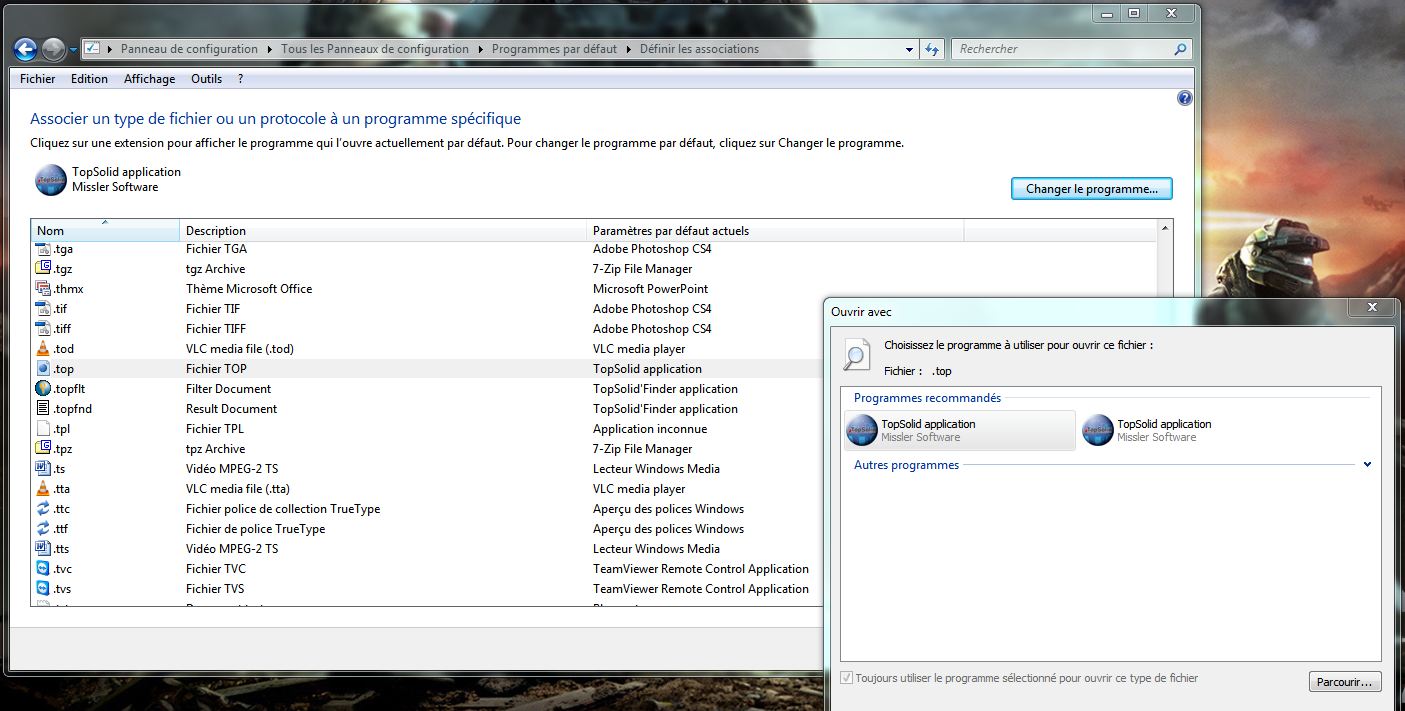Click the document icon next to .topfnd
1405x711 pixels.
coord(43,409)
